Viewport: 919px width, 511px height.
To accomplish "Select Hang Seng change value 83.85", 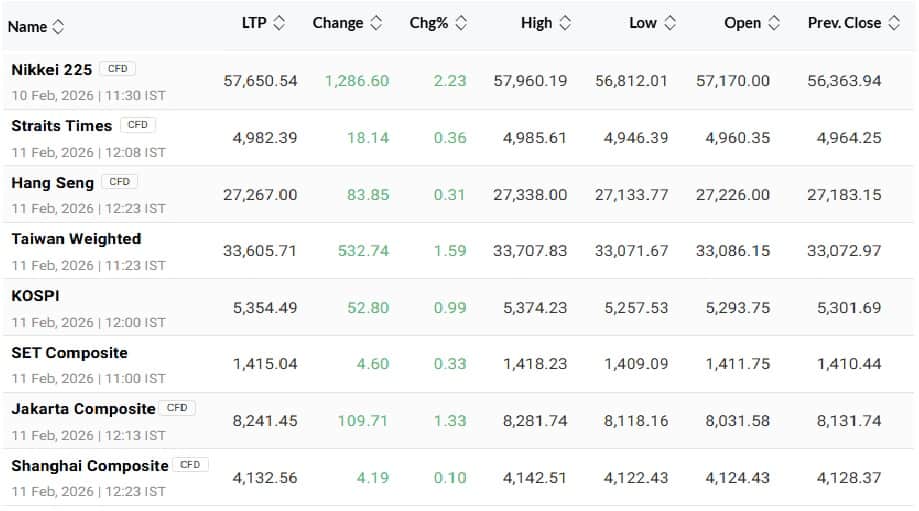I will click(368, 195).
